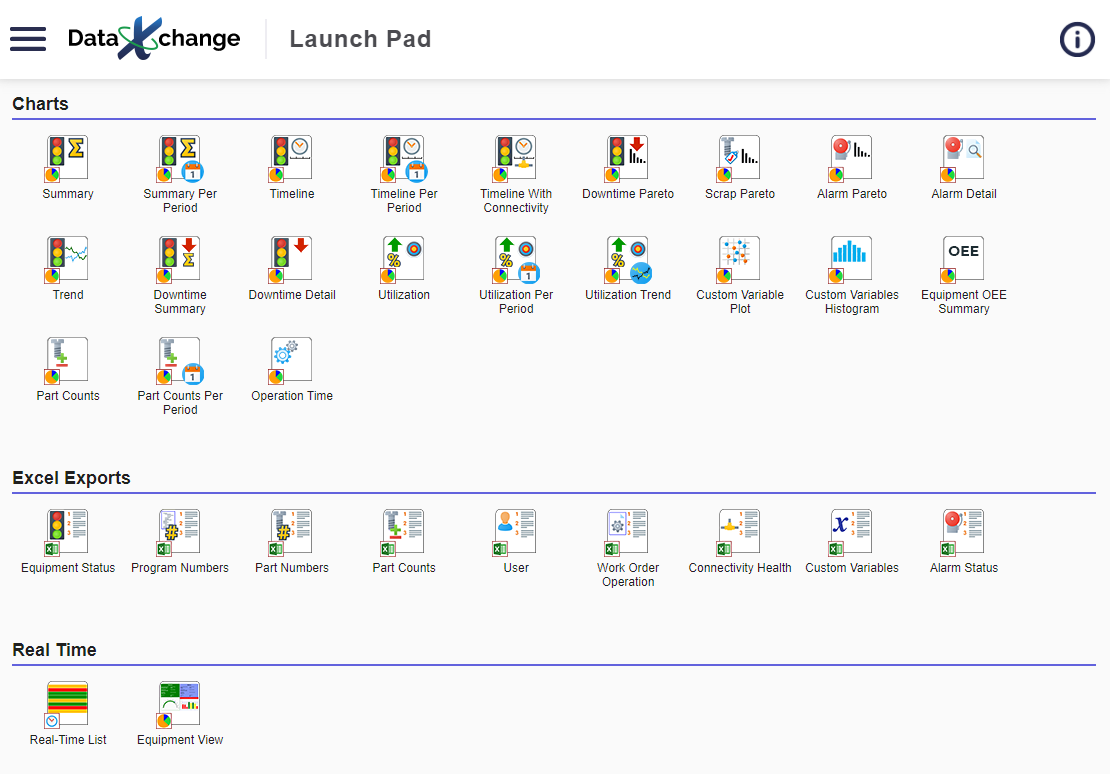Click the Launch Pad page title
This screenshot has width=1110, height=774.
coord(360,39)
